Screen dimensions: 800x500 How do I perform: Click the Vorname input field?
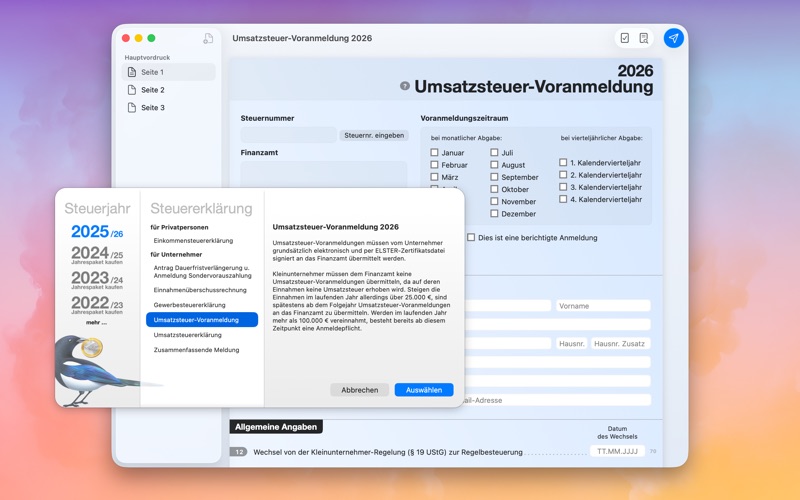click(x=603, y=306)
